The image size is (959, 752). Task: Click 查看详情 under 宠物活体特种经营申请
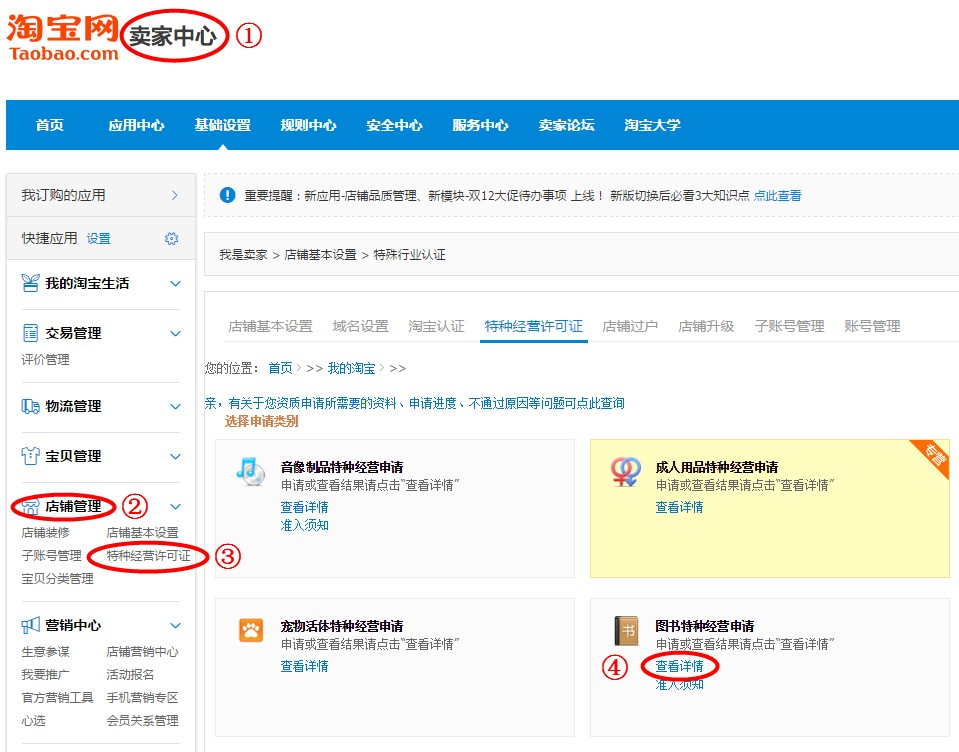pos(305,666)
